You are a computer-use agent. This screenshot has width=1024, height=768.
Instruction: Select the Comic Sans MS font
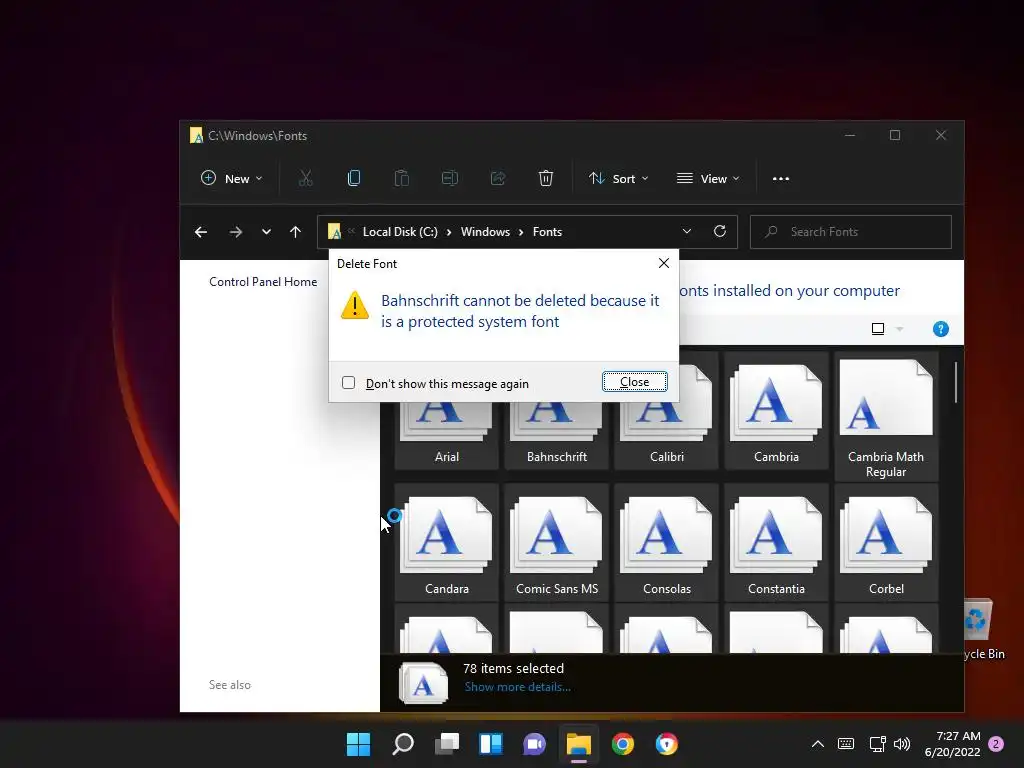pyautogui.click(x=556, y=543)
